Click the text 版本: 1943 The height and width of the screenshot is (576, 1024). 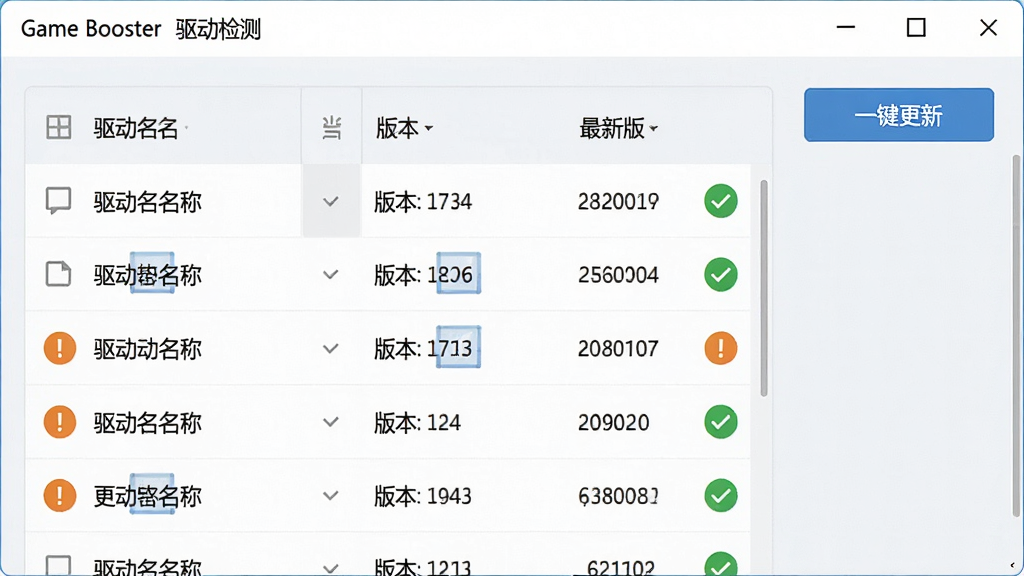(423, 496)
